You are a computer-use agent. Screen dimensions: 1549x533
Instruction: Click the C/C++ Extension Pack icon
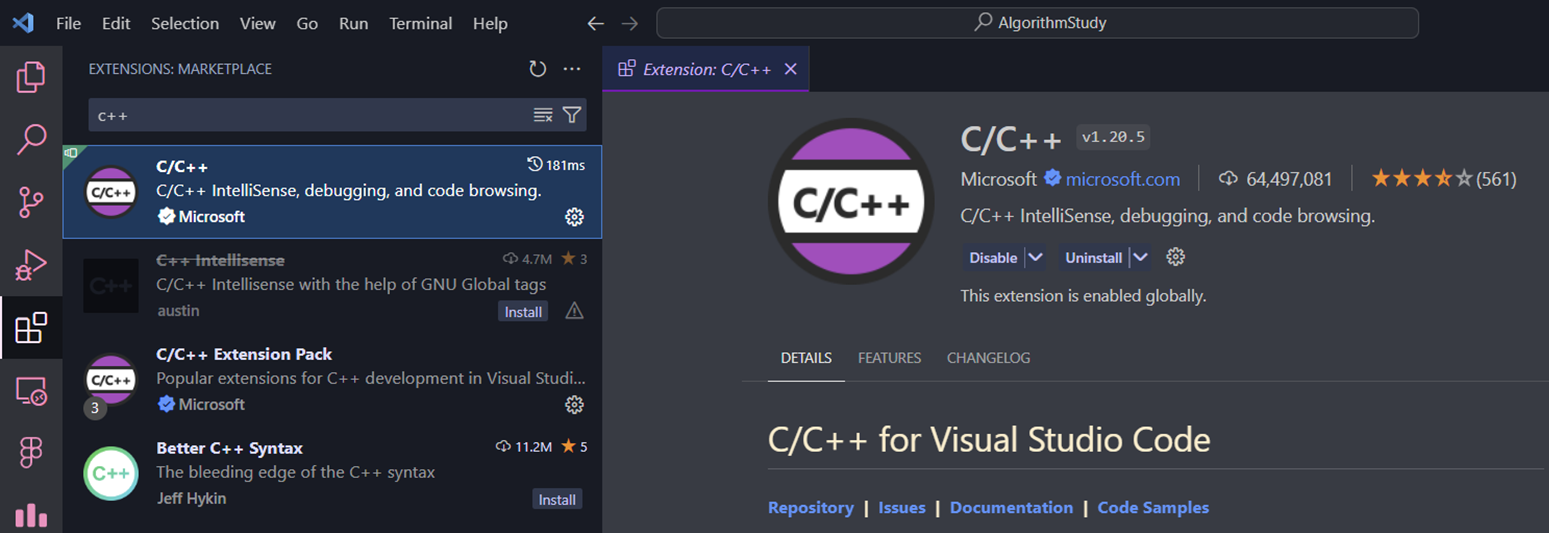111,380
